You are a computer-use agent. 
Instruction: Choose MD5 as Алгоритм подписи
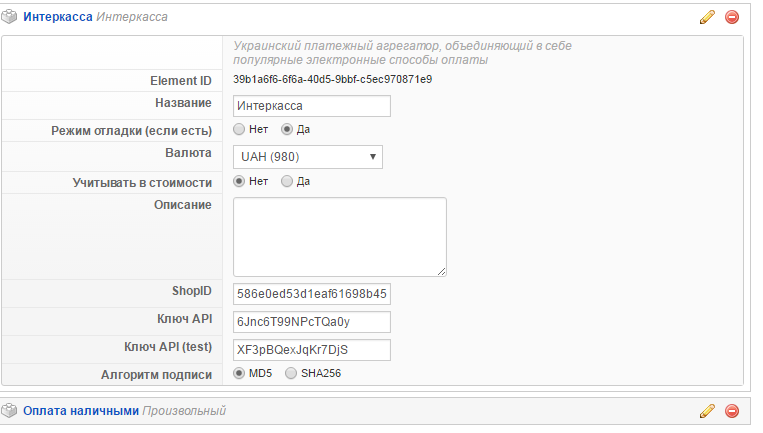[x=239, y=373]
